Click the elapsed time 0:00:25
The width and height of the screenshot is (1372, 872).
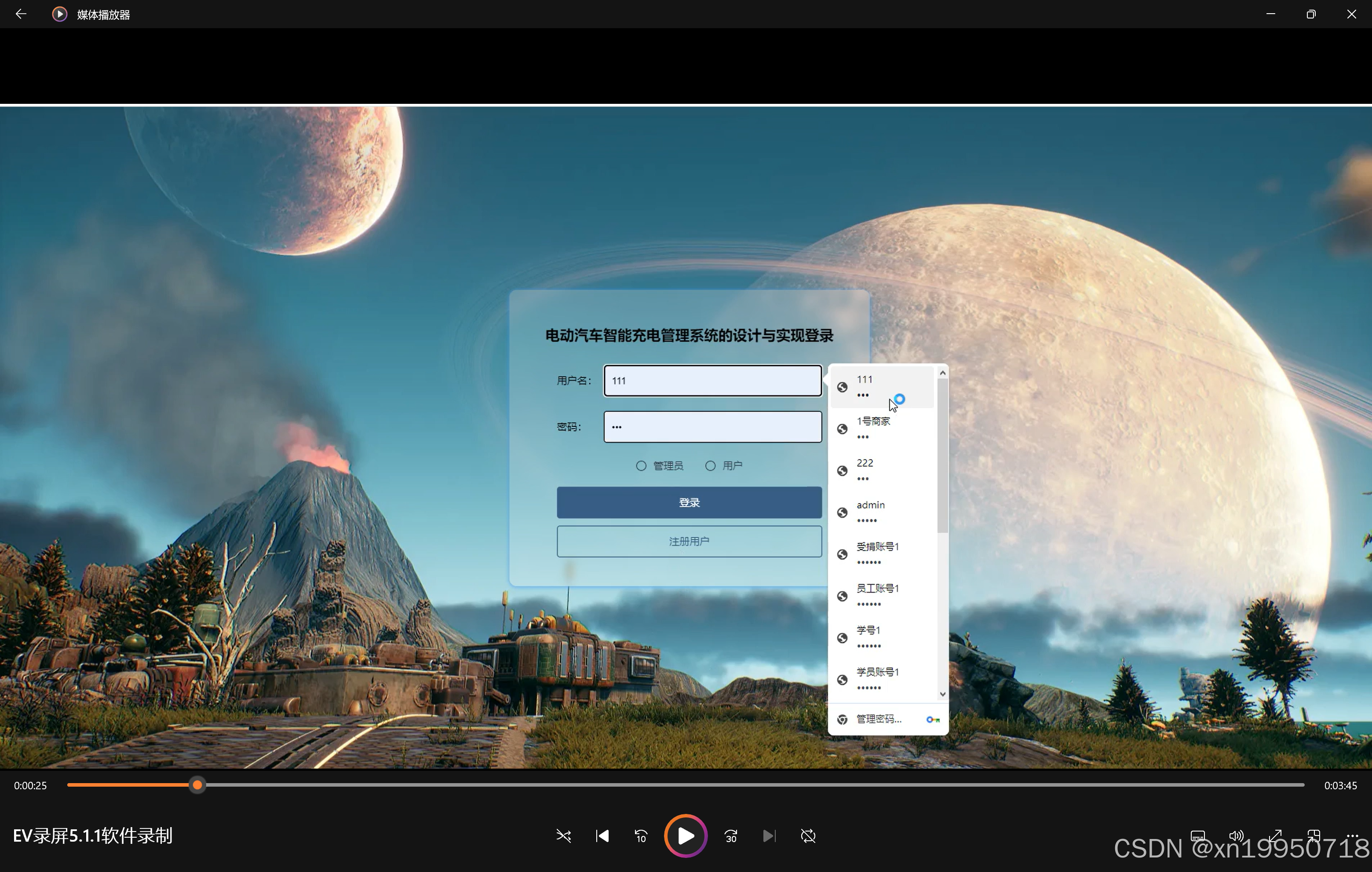(x=31, y=785)
